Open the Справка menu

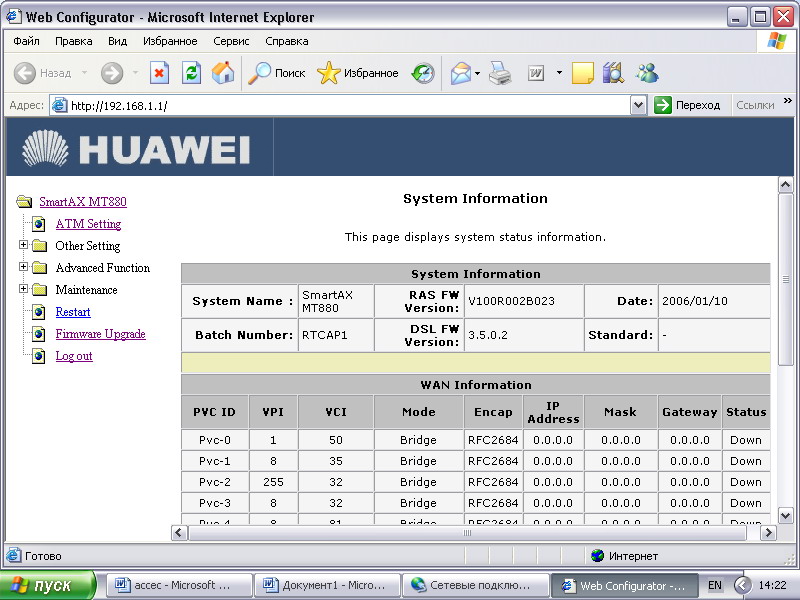coord(287,41)
